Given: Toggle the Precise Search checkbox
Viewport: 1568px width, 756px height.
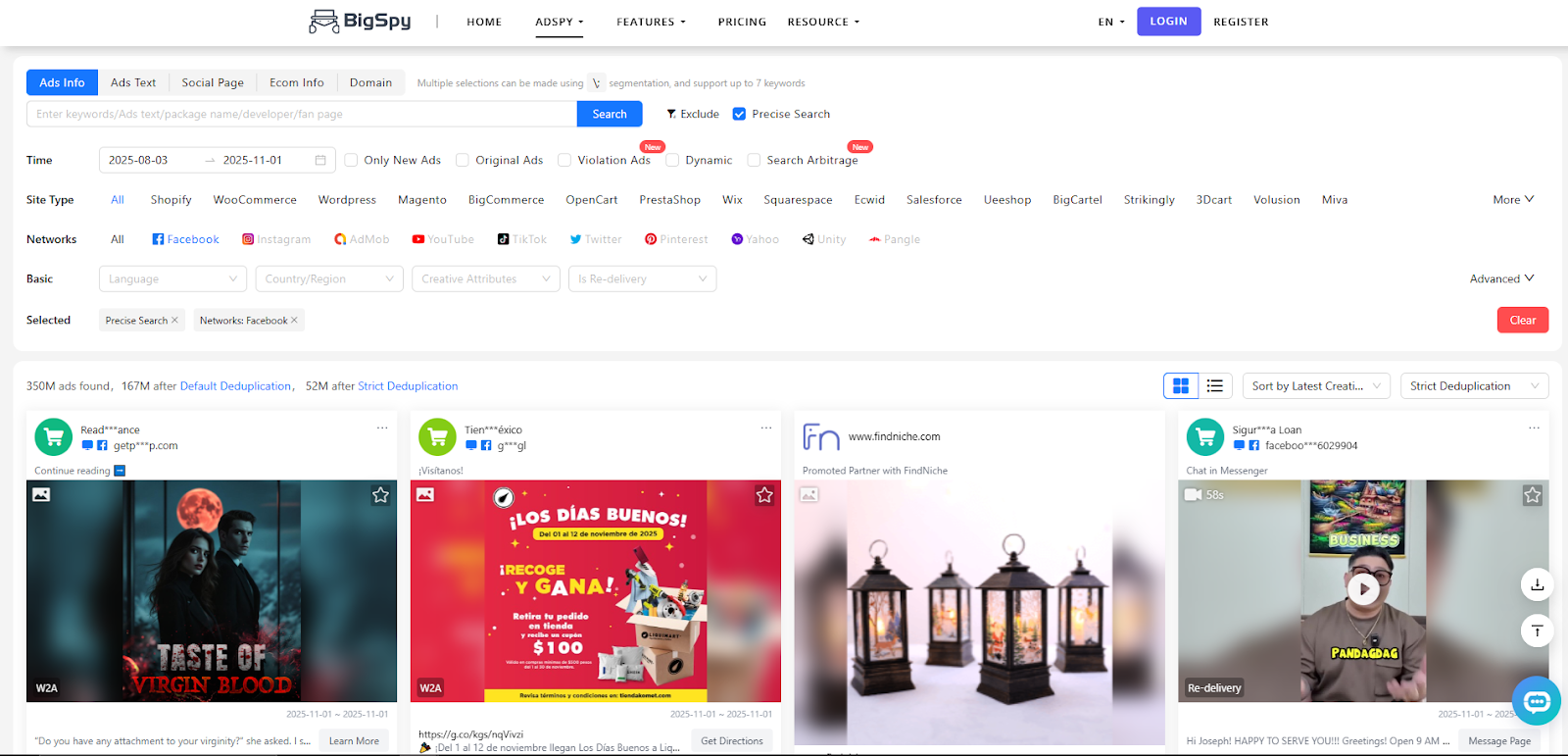Looking at the screenshot, I should [739, 114].
